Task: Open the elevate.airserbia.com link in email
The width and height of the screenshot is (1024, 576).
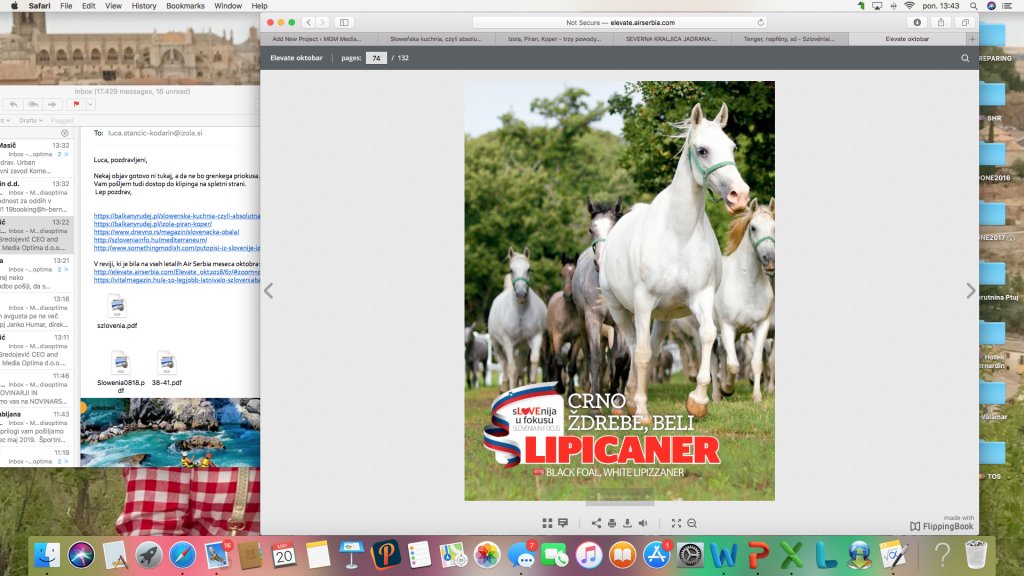Action: 176,272
